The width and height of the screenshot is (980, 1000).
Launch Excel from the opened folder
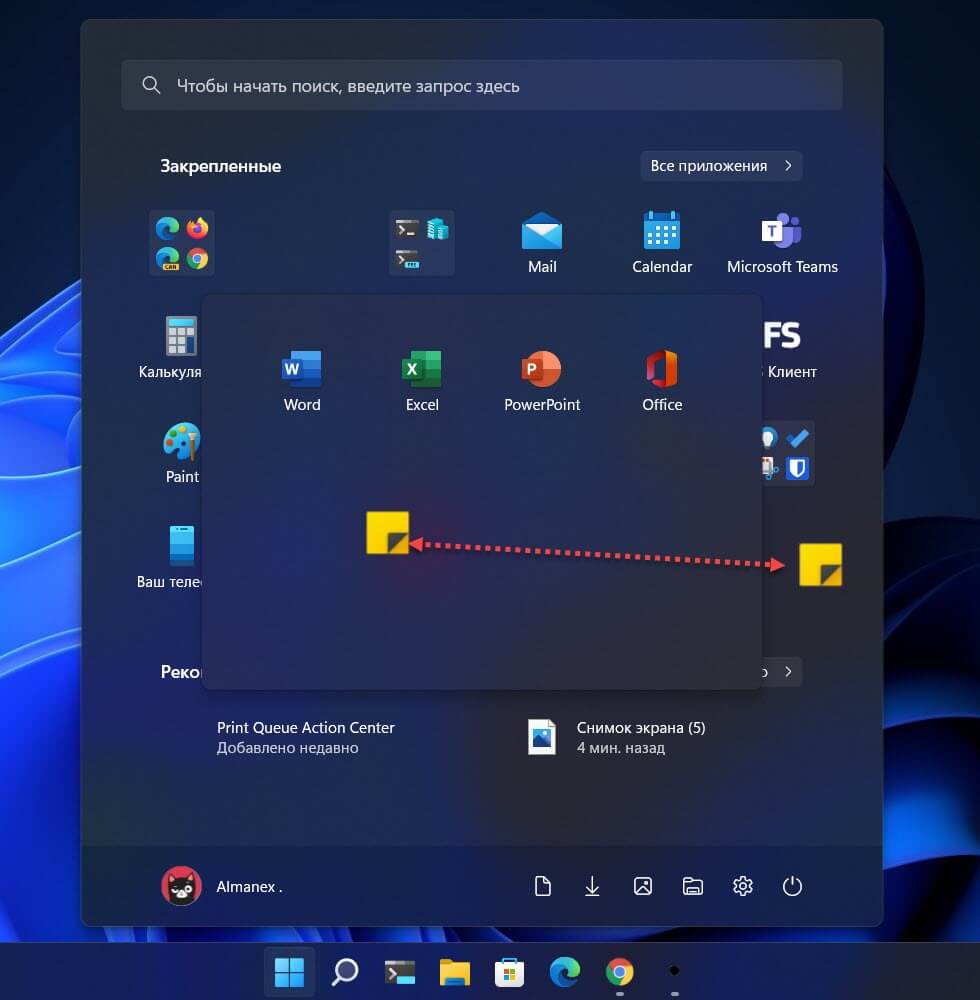point(421,381)
